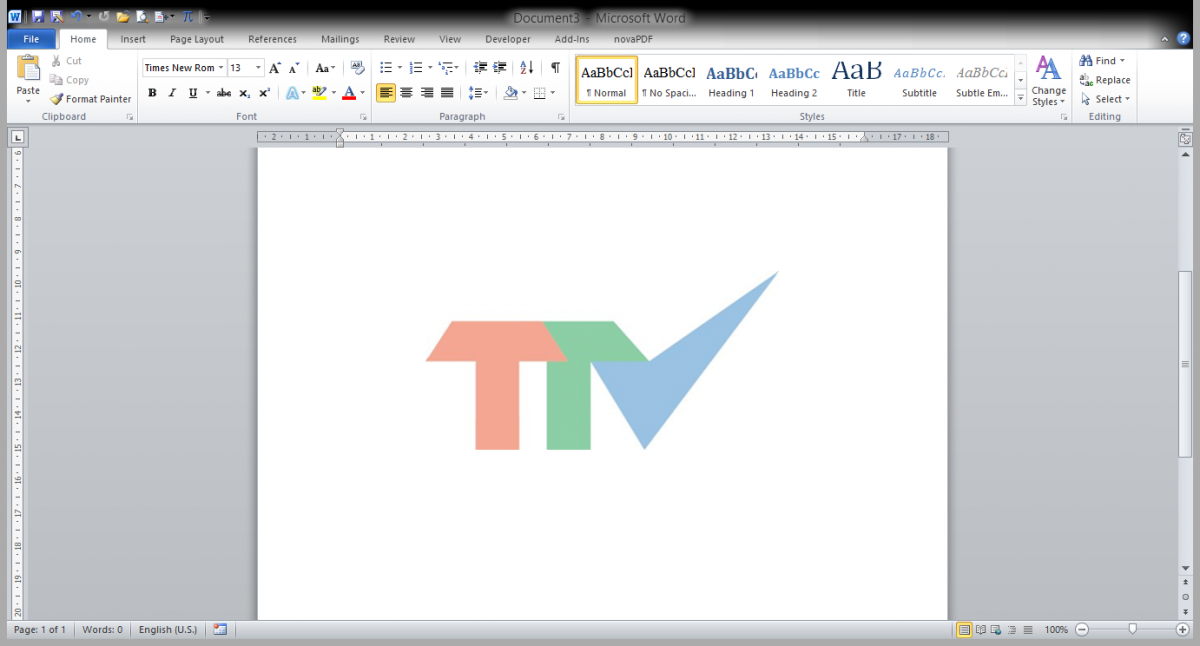The width and height of the screenshot is (1200, 646).
Task: Shrink the font size
Action: click(294, 68)
